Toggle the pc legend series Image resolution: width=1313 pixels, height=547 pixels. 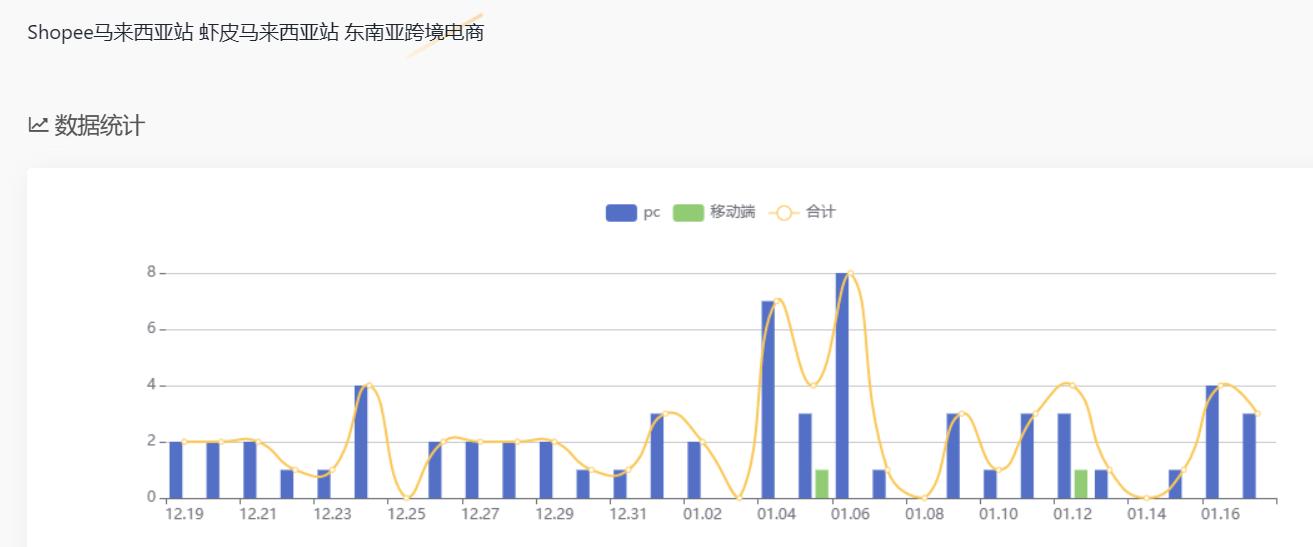click(x=633, y=212)
